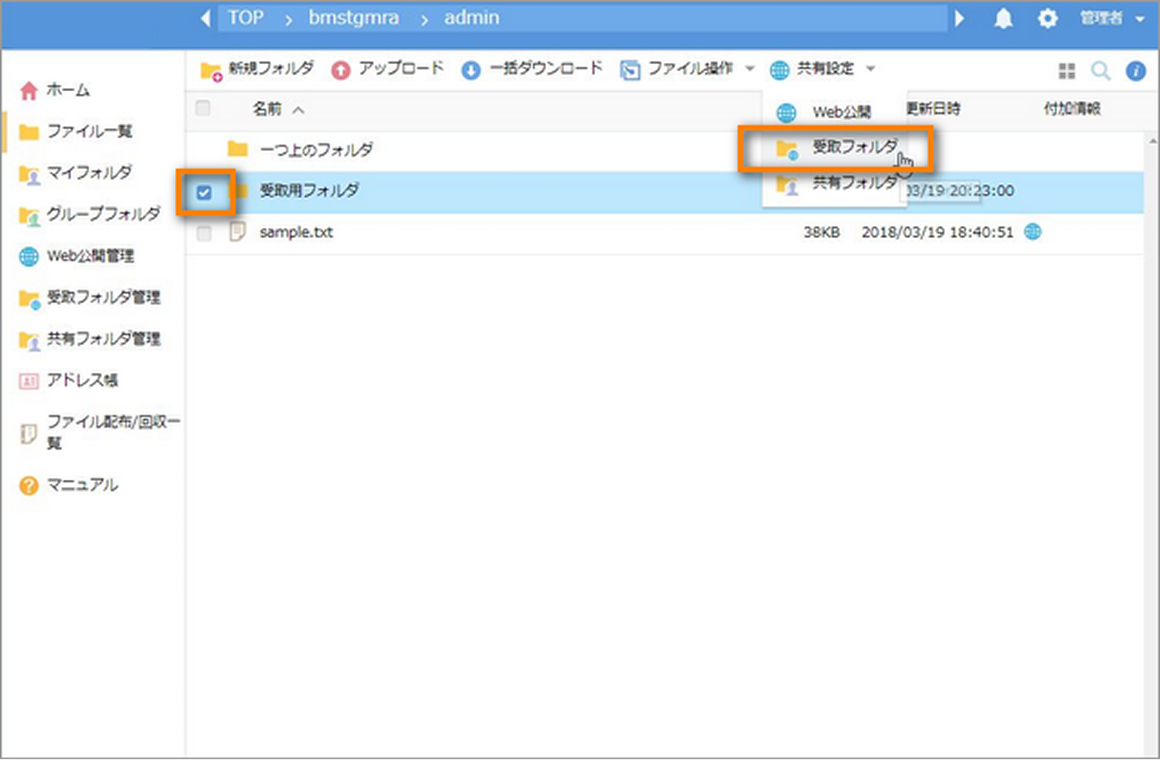Open the notifications bell icon
Screen dimensions: 1160x760
(1004, 18)
